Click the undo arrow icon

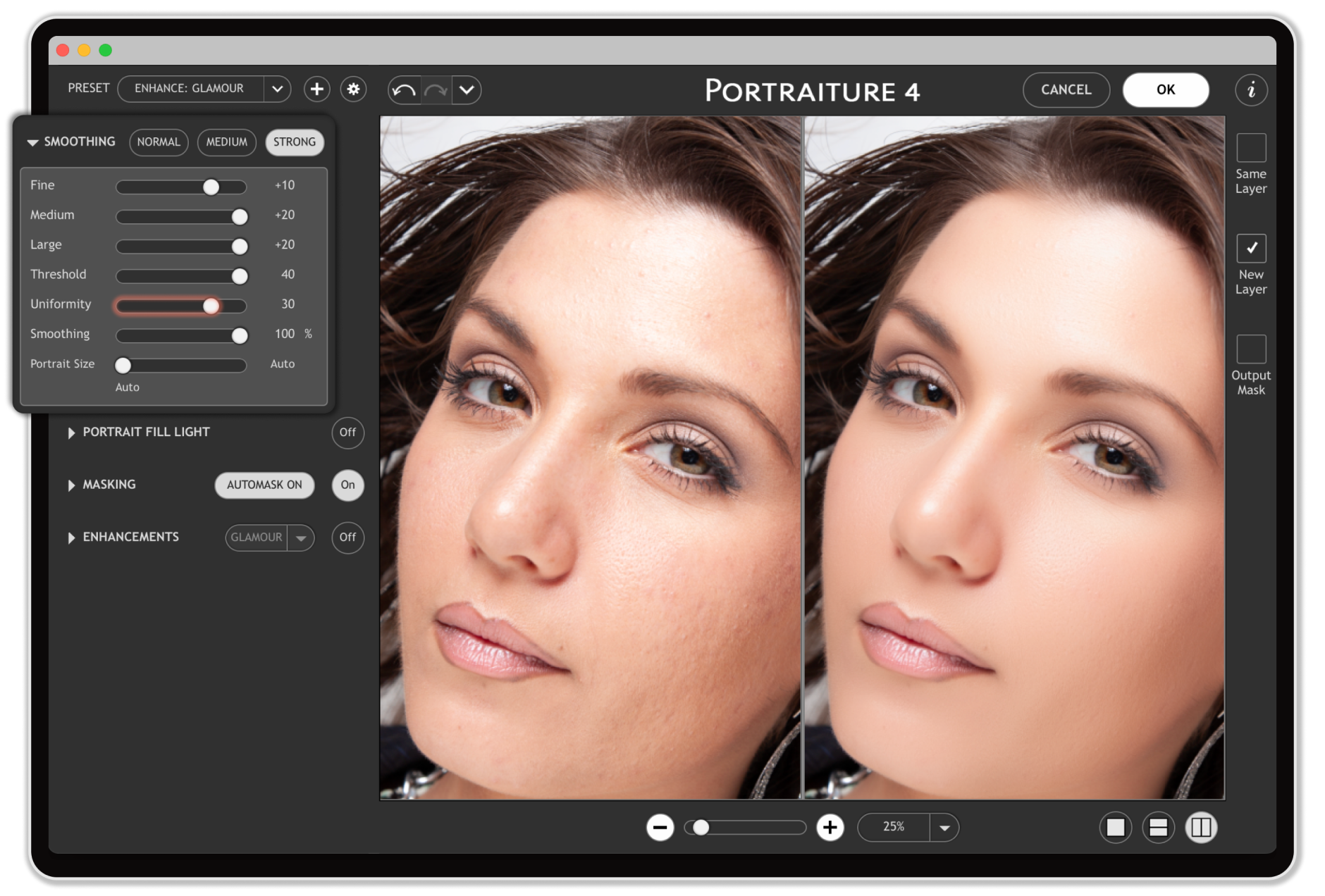pyautogui.click(x=405, y=90)
